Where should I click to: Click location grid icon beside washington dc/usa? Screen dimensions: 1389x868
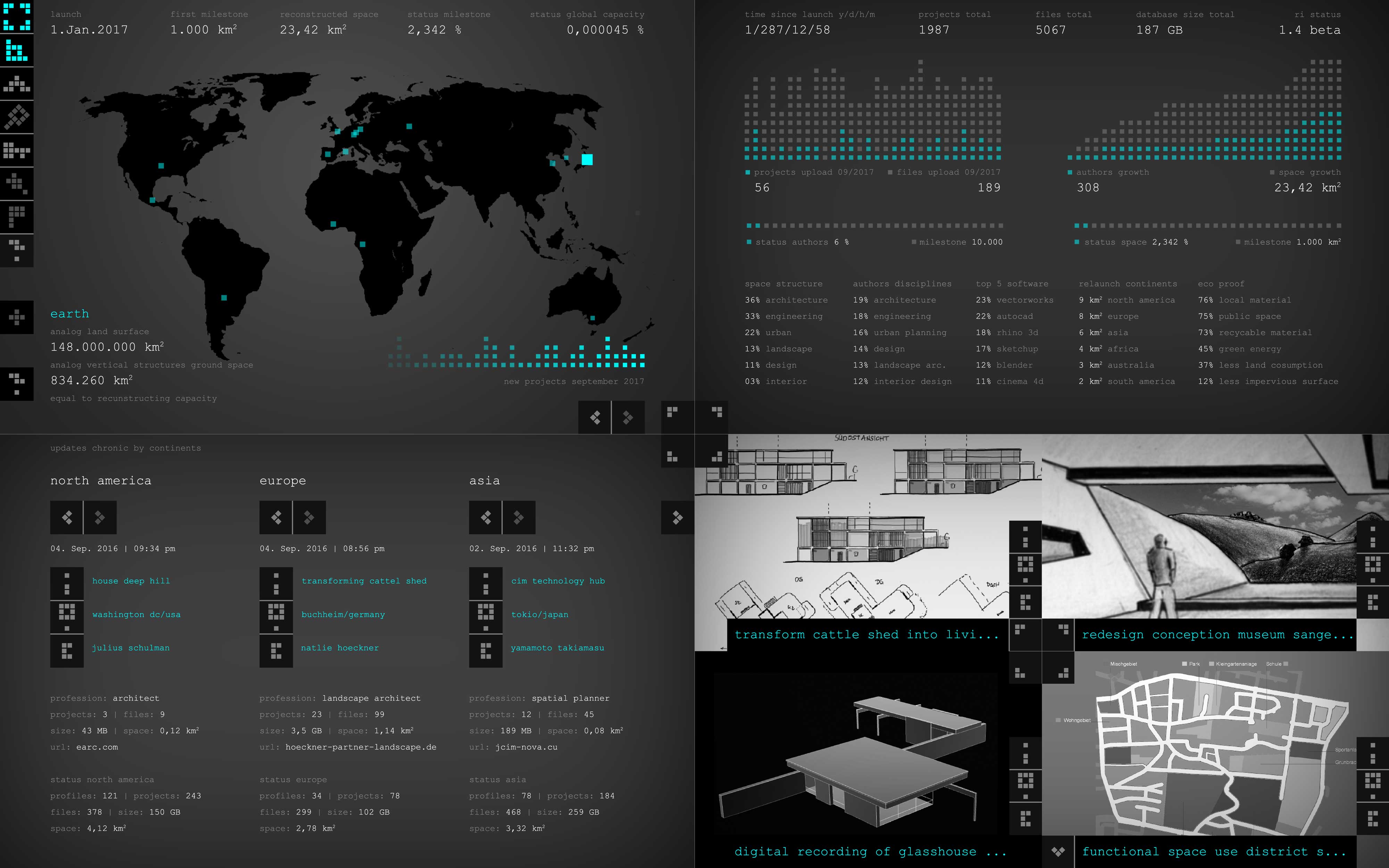tap(67, 617)
